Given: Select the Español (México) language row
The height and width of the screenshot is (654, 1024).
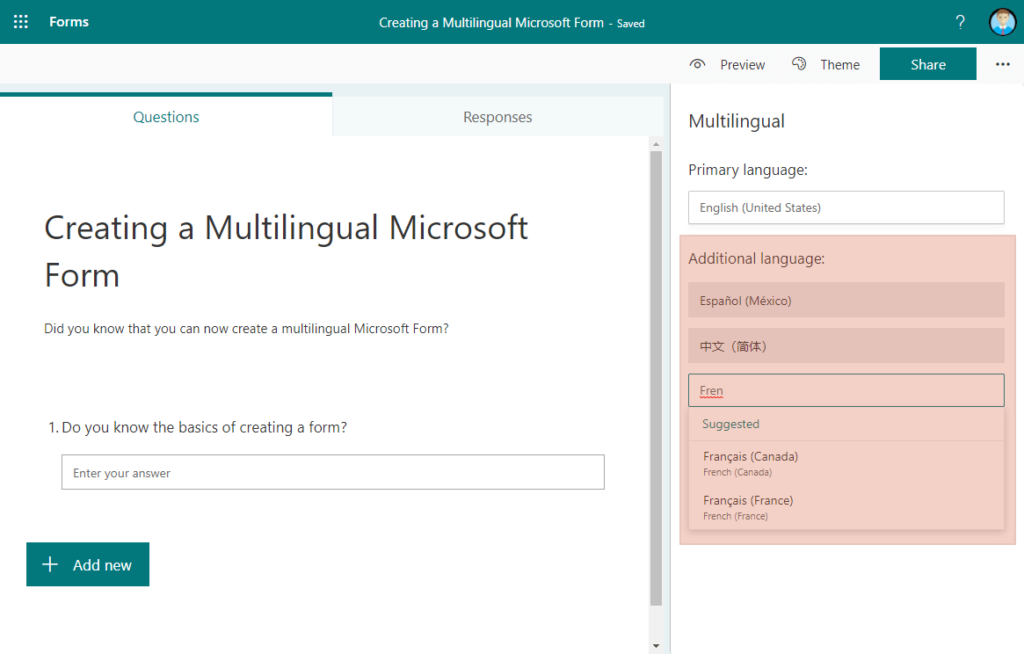Looking at the screenshot, I should click(x=846, y=301).
